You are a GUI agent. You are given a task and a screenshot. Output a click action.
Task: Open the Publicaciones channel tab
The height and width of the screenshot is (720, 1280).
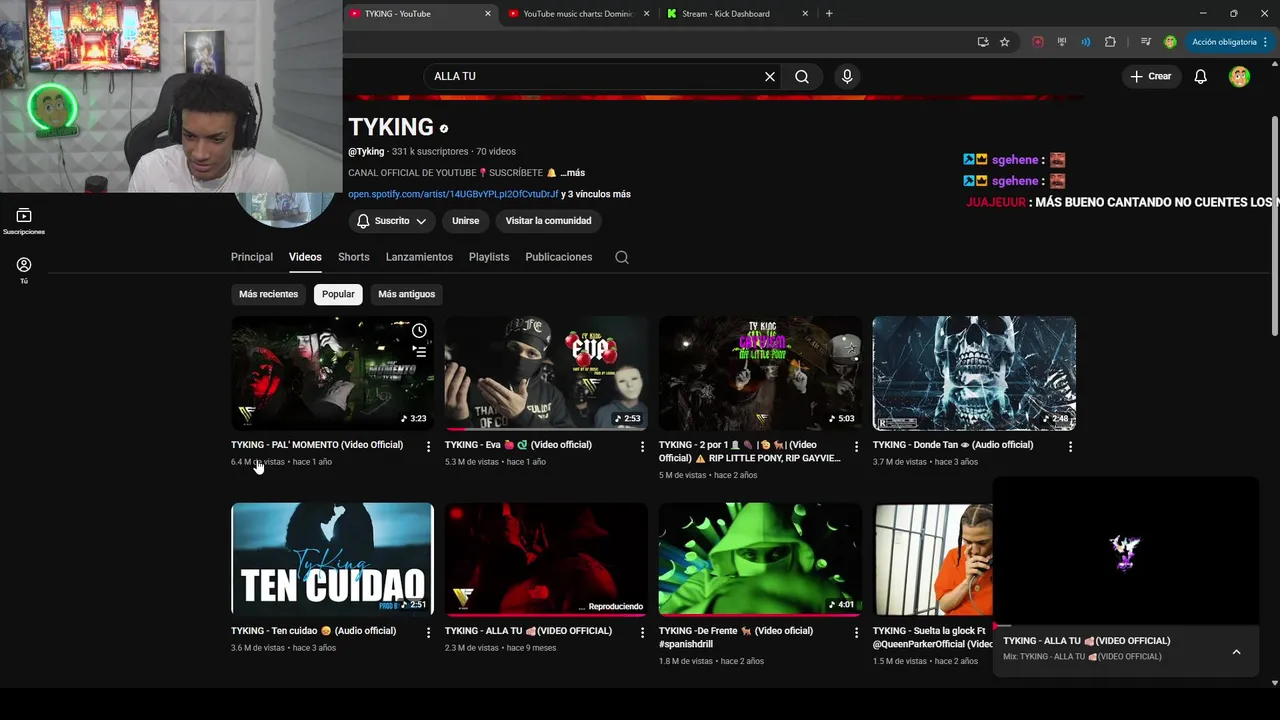(559, 257)
